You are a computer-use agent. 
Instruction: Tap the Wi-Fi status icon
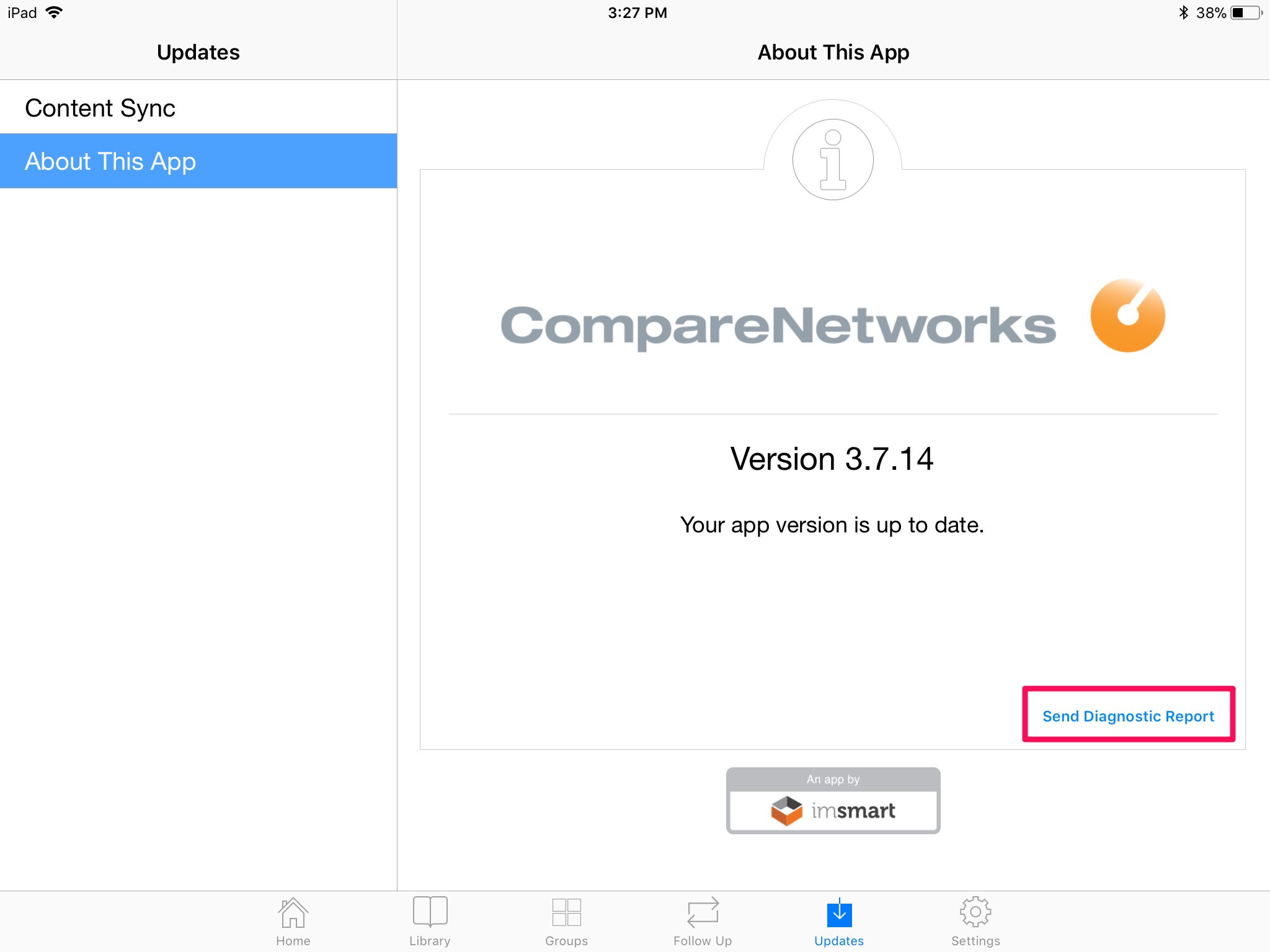pyautogui.click(x=55, y=12)
